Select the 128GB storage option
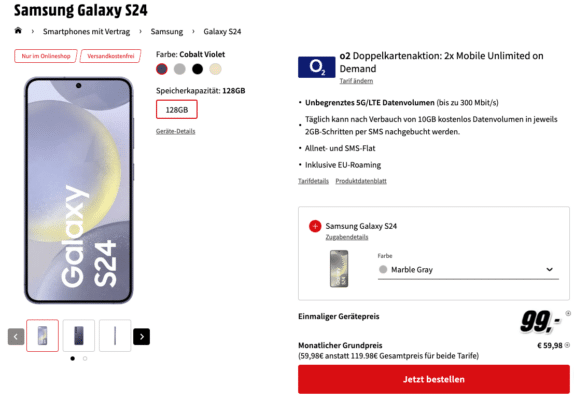Screen dimensions: 574x400 pos(177,109)
